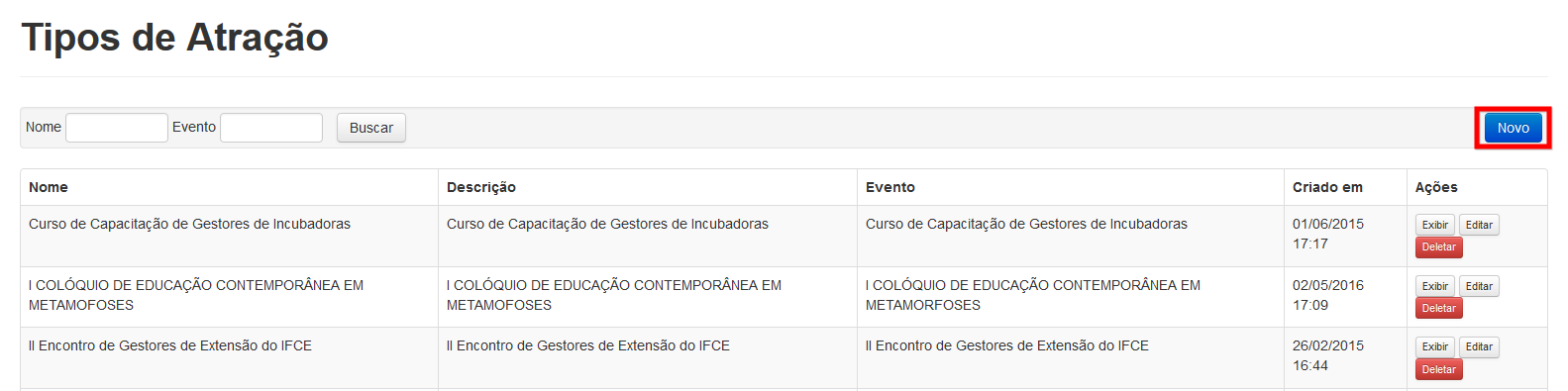Click the Novo button
The width and height of the screenshot is (1568, 391).
point(1513,128)
